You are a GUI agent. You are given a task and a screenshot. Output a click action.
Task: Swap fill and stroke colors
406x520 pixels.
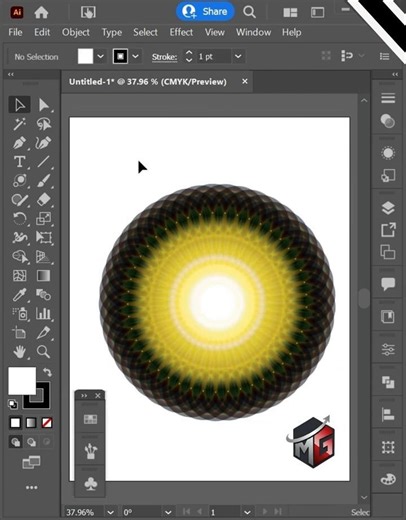(47, 372)
